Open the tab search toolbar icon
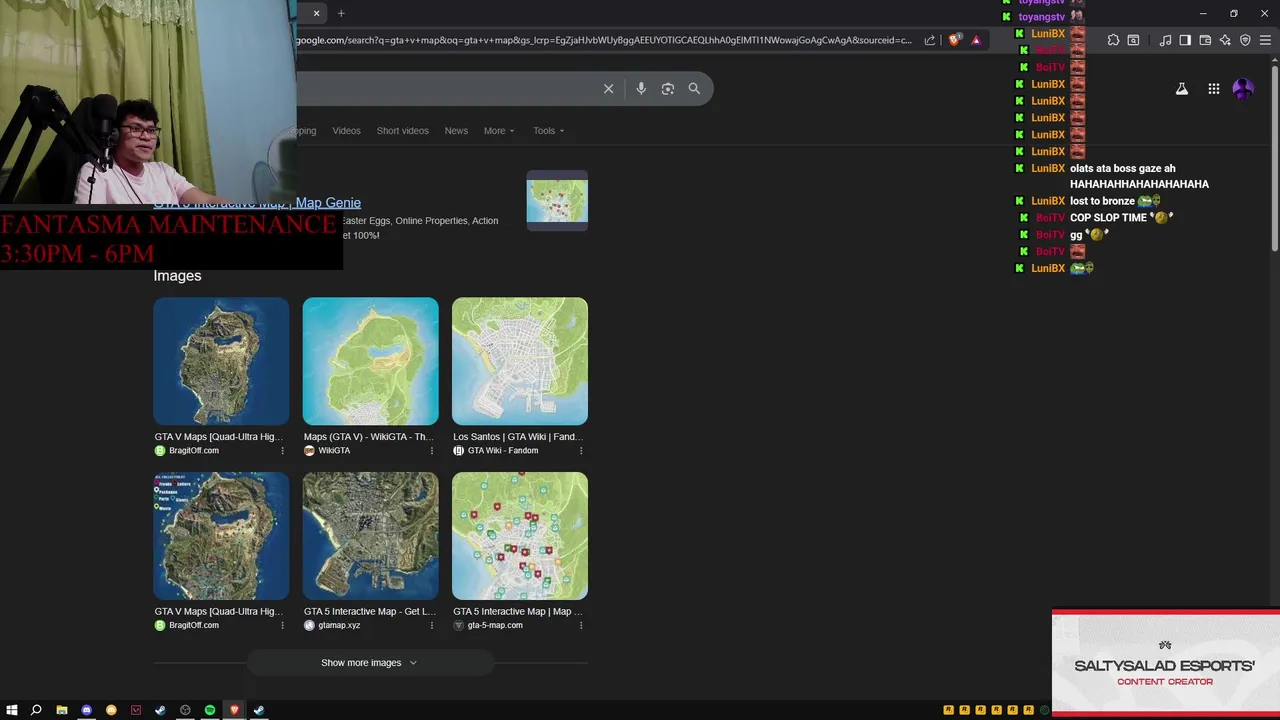This screenshot has height=720, width=1280. (x=1133, y=40)
